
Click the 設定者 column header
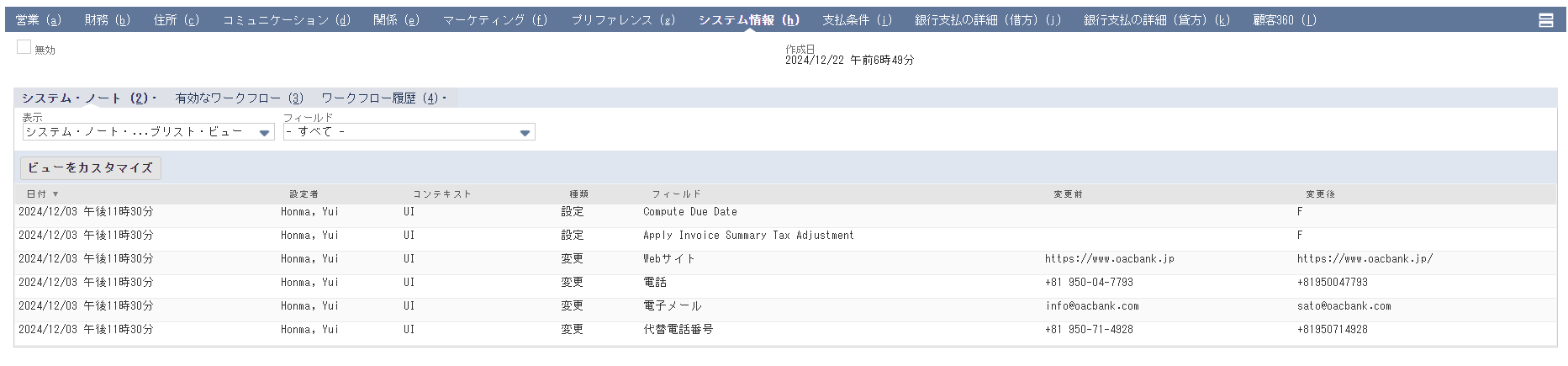point(304,194)
